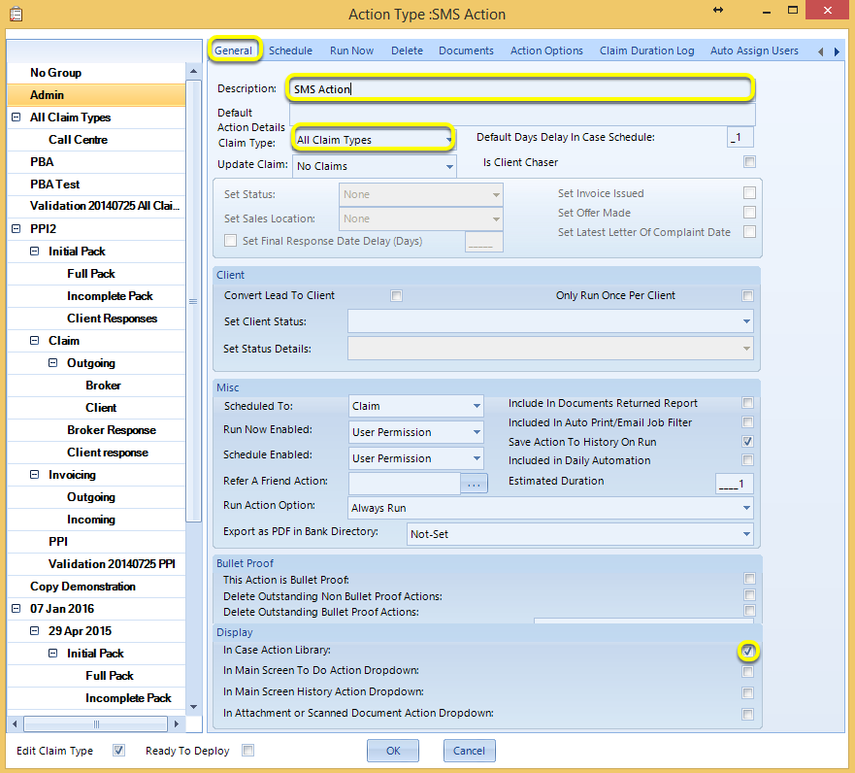Enable Delete Outstanding Bullet Proof Actions
Image resolution: width=855 pixels, height=773 pixels.
point(750,611)
